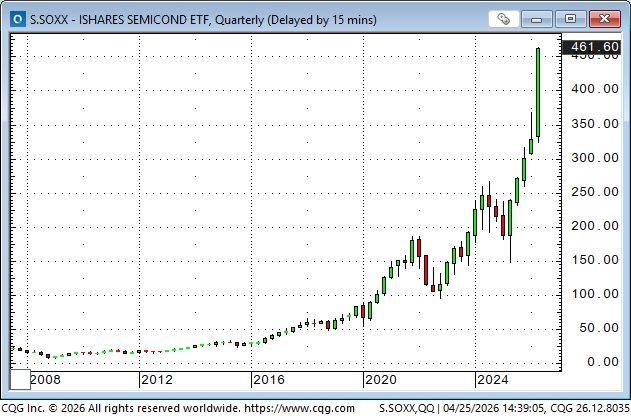This screenshot has height=416, width=631.
Task: Click the 0.00 level on price axis
Action: click(600, 362)
